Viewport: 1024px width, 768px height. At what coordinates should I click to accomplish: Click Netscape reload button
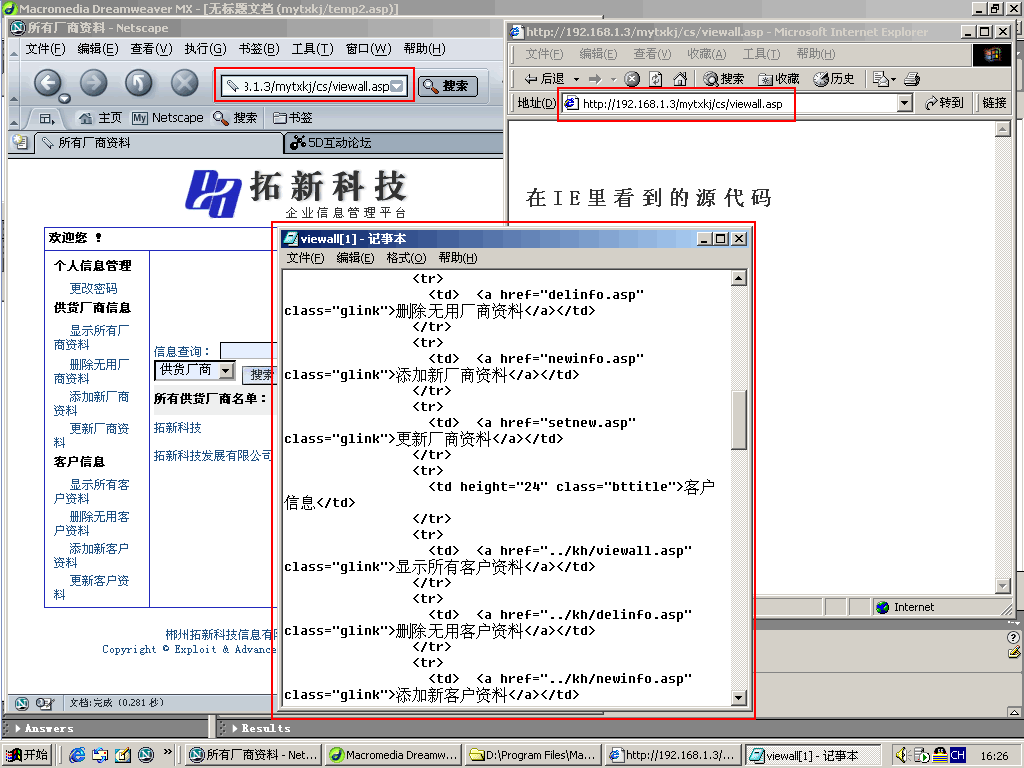tap(138, 83)
